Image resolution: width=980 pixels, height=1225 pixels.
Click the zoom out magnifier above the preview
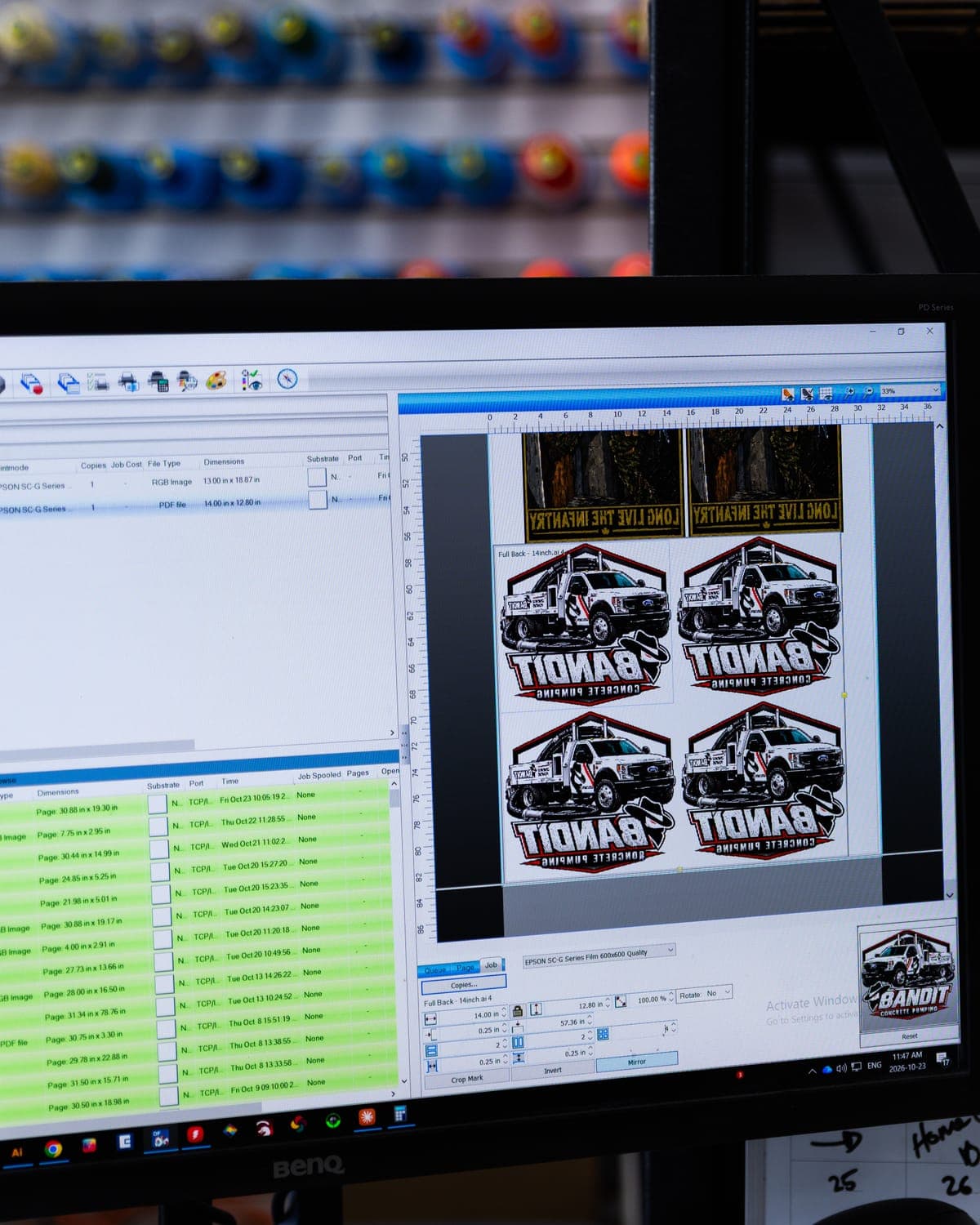click(x=868, y=393)
